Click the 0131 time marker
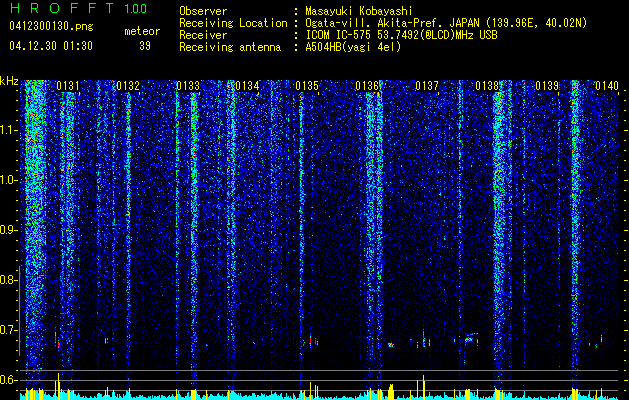Image resolution: width=629 pixels, height=400 pixels. (x=68, y=86)
